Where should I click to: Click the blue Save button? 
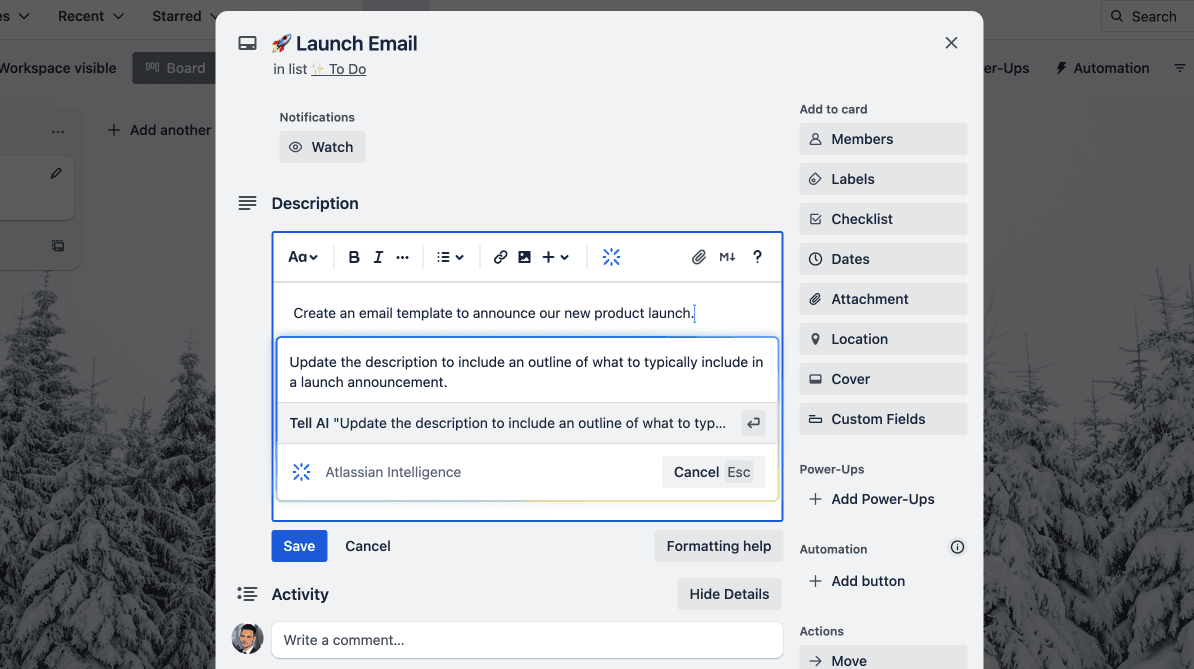(299, 546)
